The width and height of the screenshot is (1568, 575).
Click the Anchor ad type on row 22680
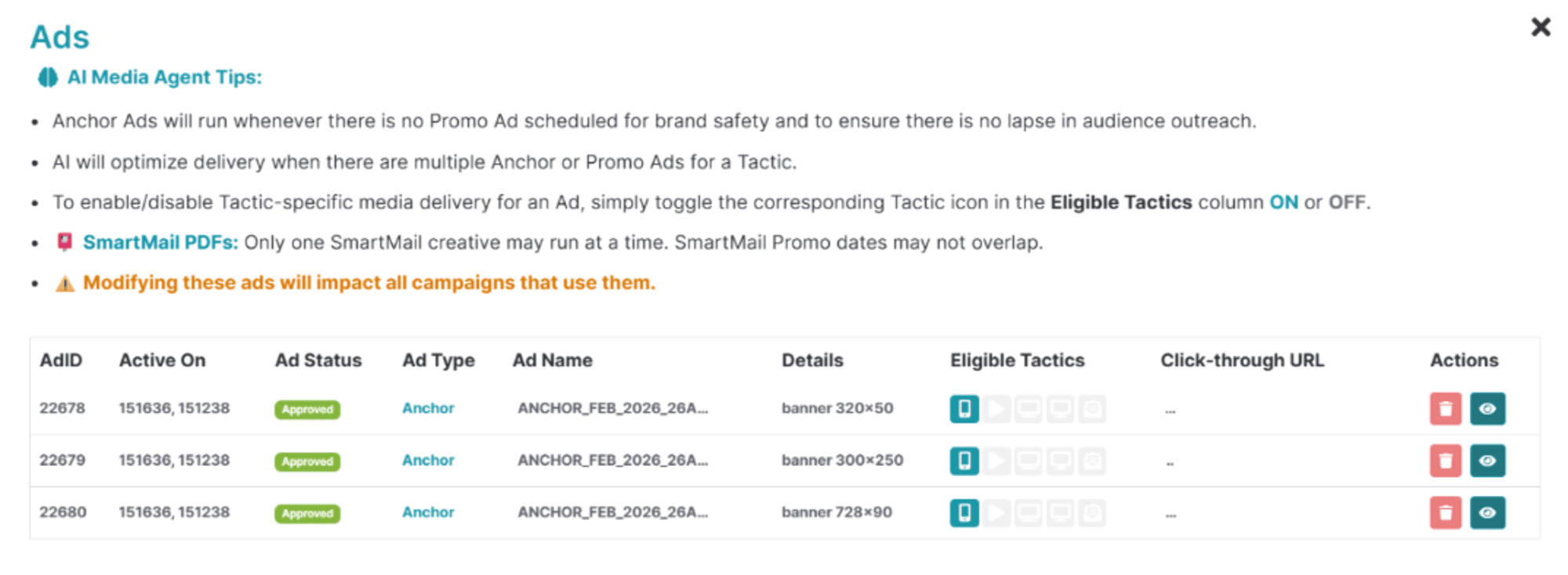coord(428,512)
